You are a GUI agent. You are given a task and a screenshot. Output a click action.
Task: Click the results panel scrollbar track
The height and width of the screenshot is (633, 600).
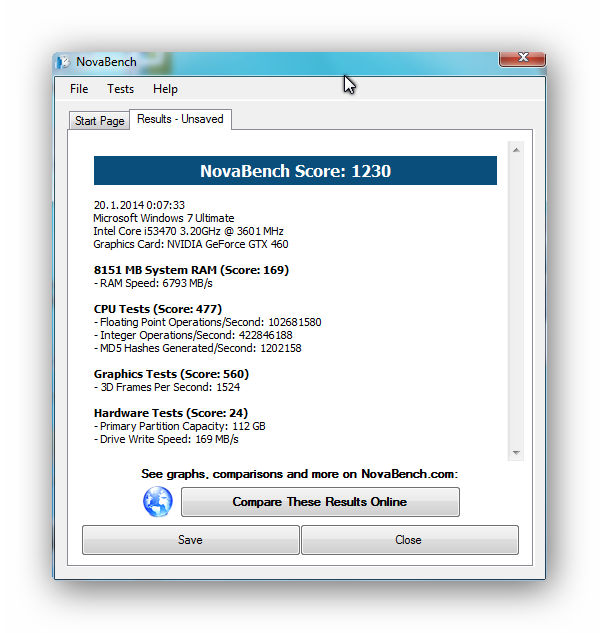[516, 300]
